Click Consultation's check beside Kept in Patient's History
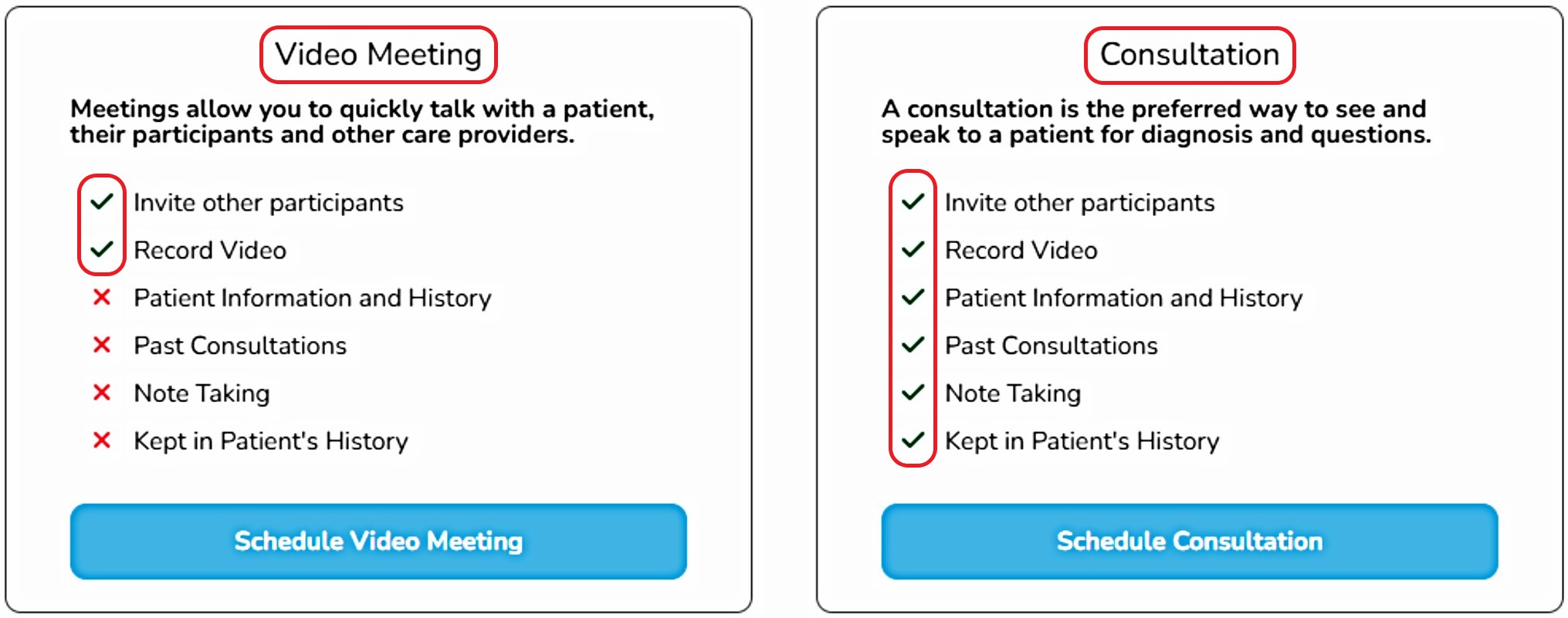Viewport: 1568px width, 618px height. tap(913, 441)
